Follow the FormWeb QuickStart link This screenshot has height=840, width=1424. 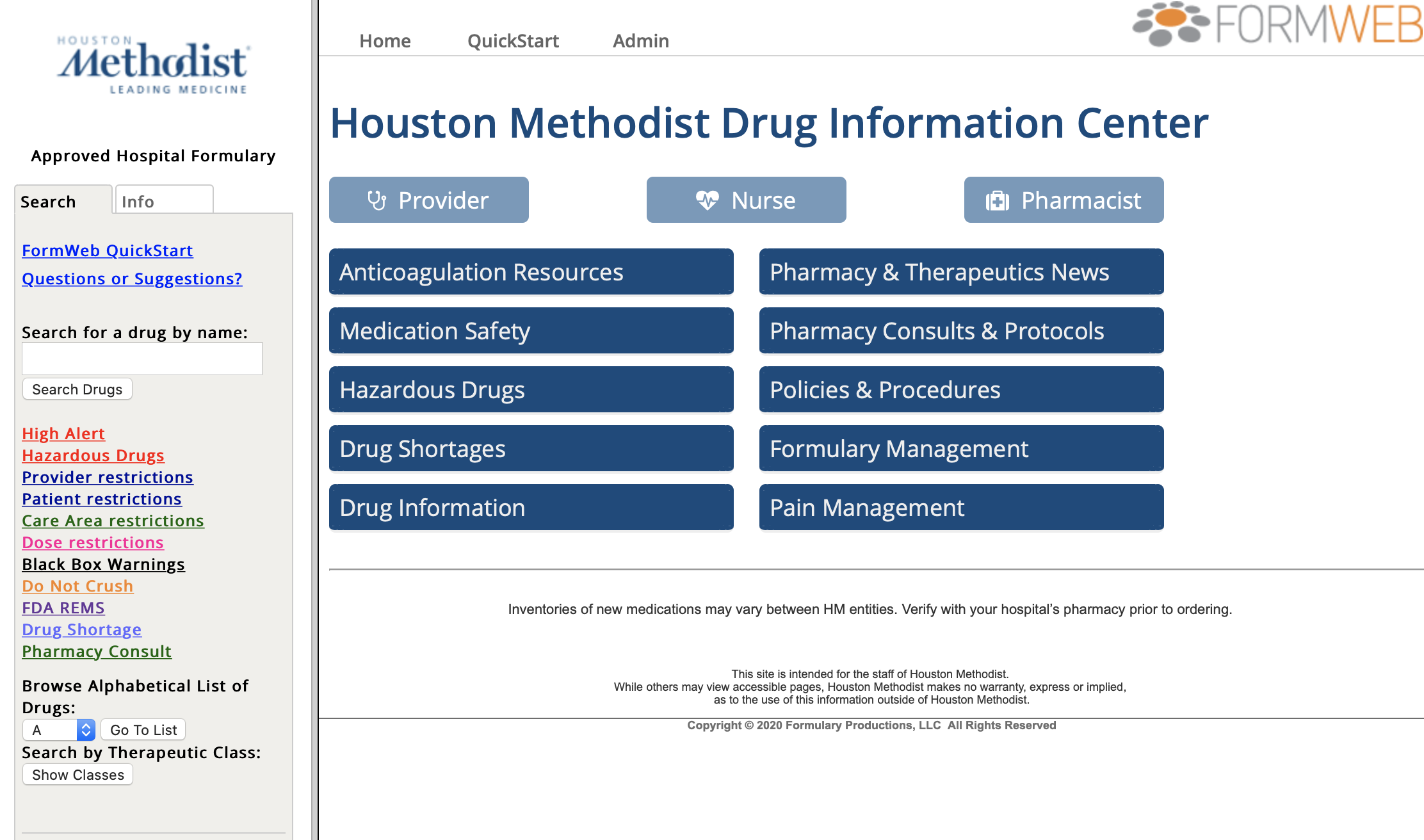108,250
